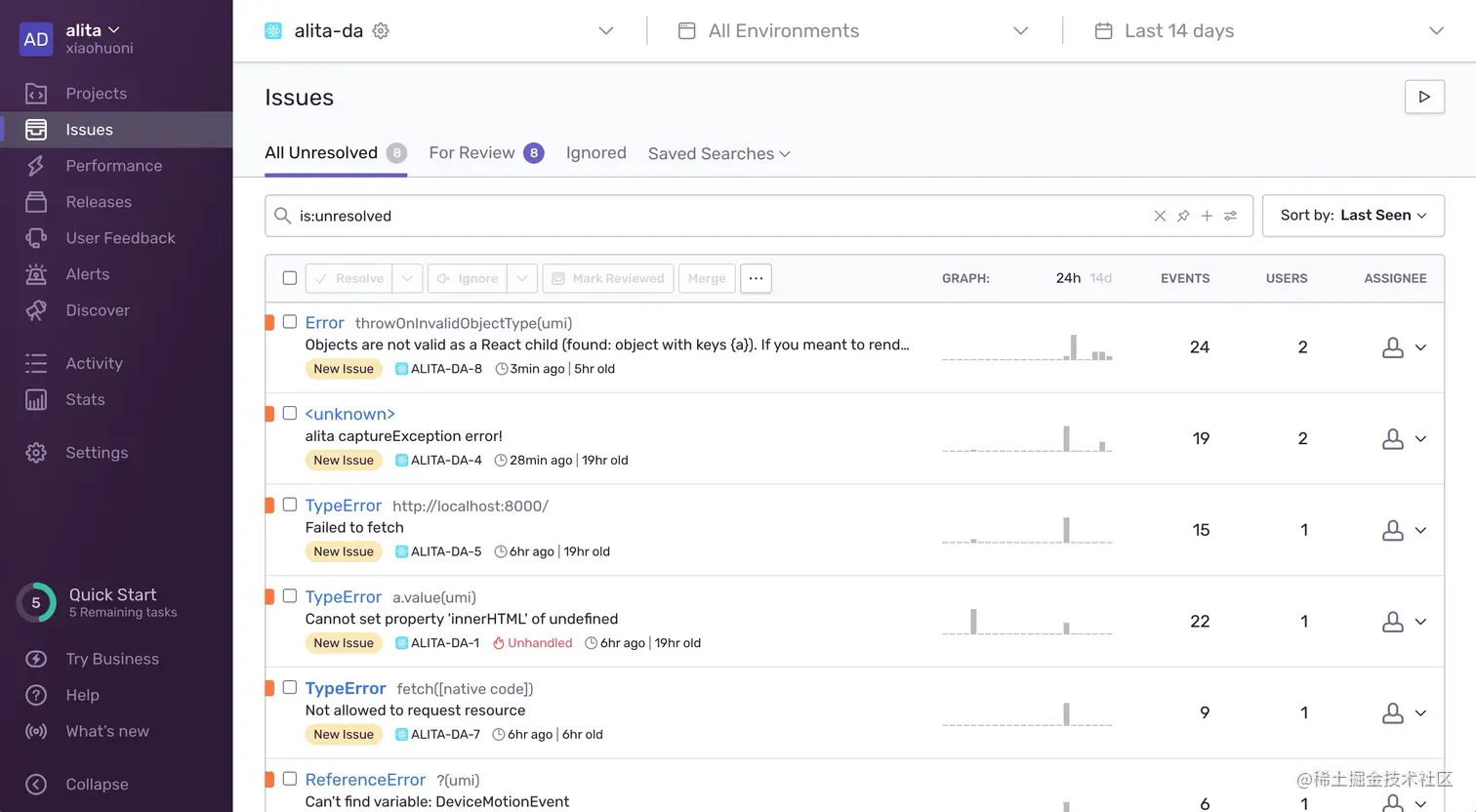This screenshot has height=812, width=1476.
Task: Expand assignee dropdown for <unknown> issue
Action: 1420,439
